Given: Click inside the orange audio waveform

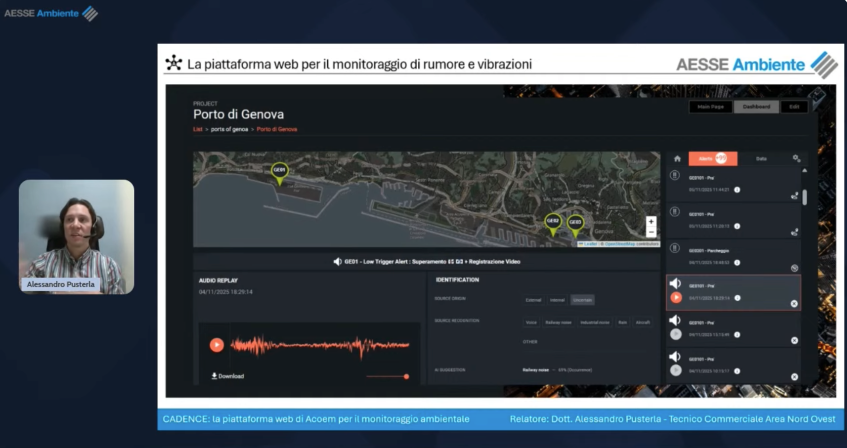Looking at the screenshot, I should tap(319, 345).
